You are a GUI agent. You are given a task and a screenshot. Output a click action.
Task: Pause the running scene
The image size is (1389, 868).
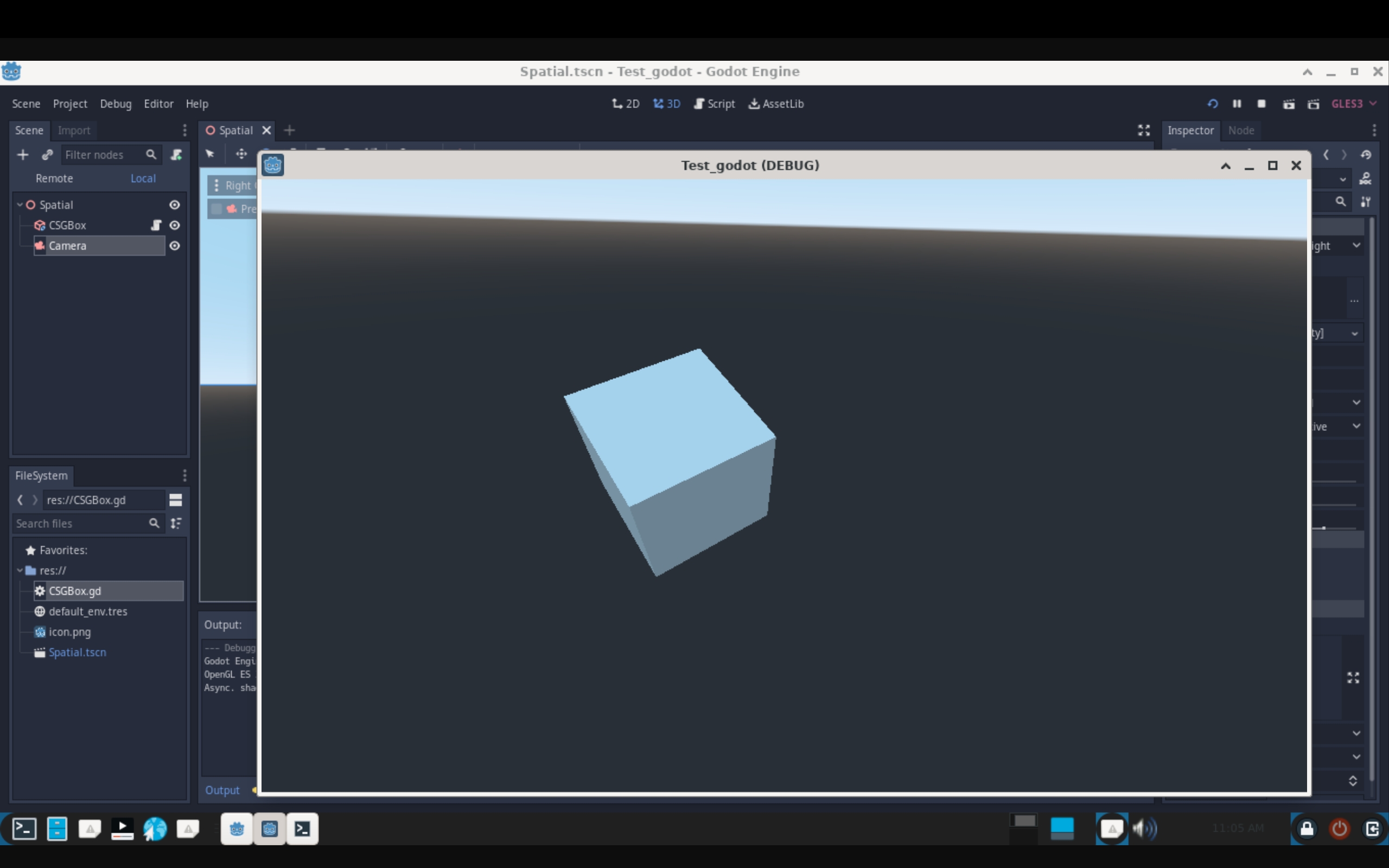coord(1238,104)
